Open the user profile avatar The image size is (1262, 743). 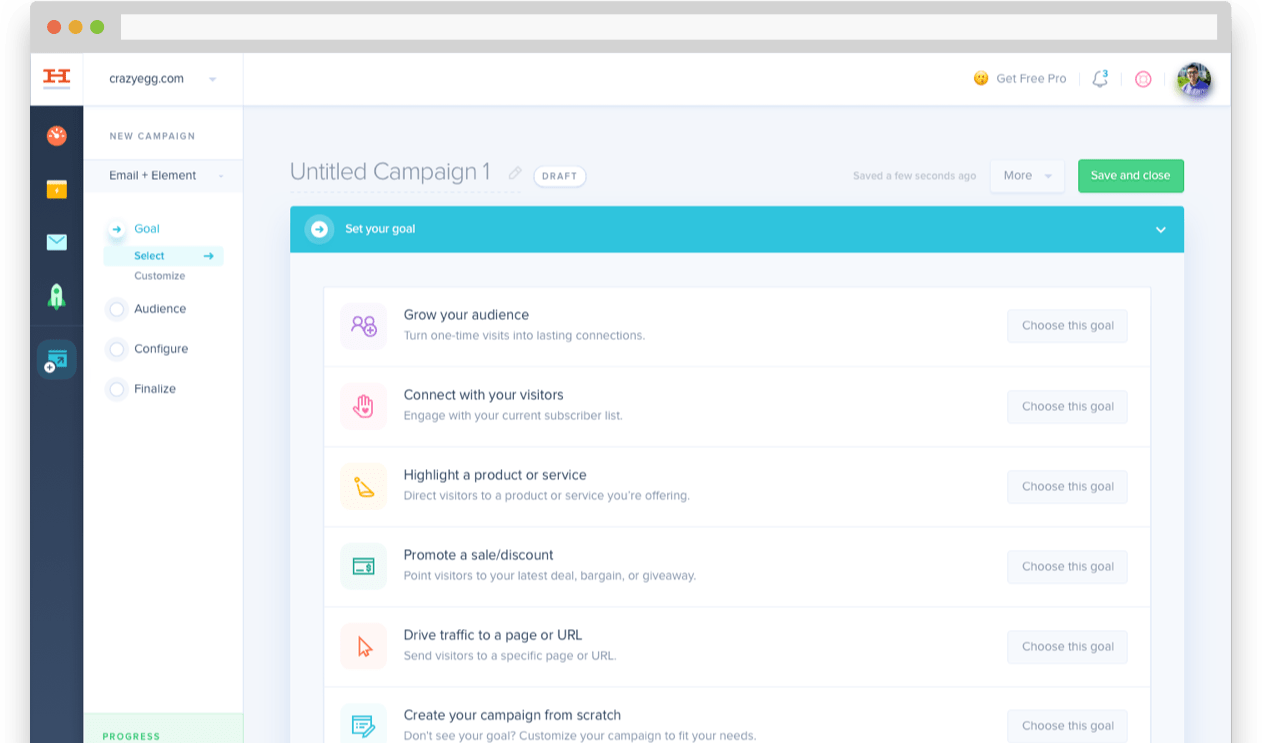(1194, 79)
